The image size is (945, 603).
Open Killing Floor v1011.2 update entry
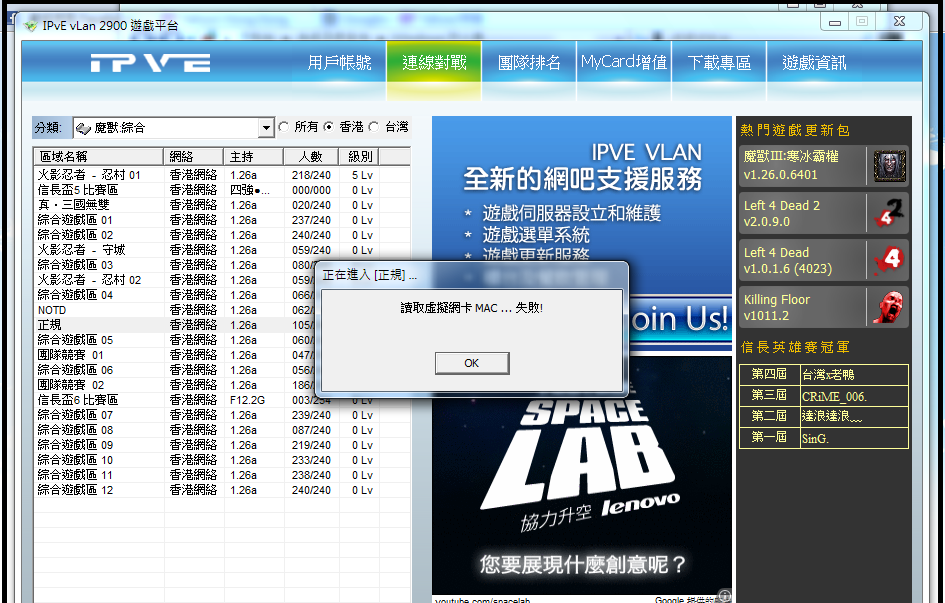[x=823, y=307]
